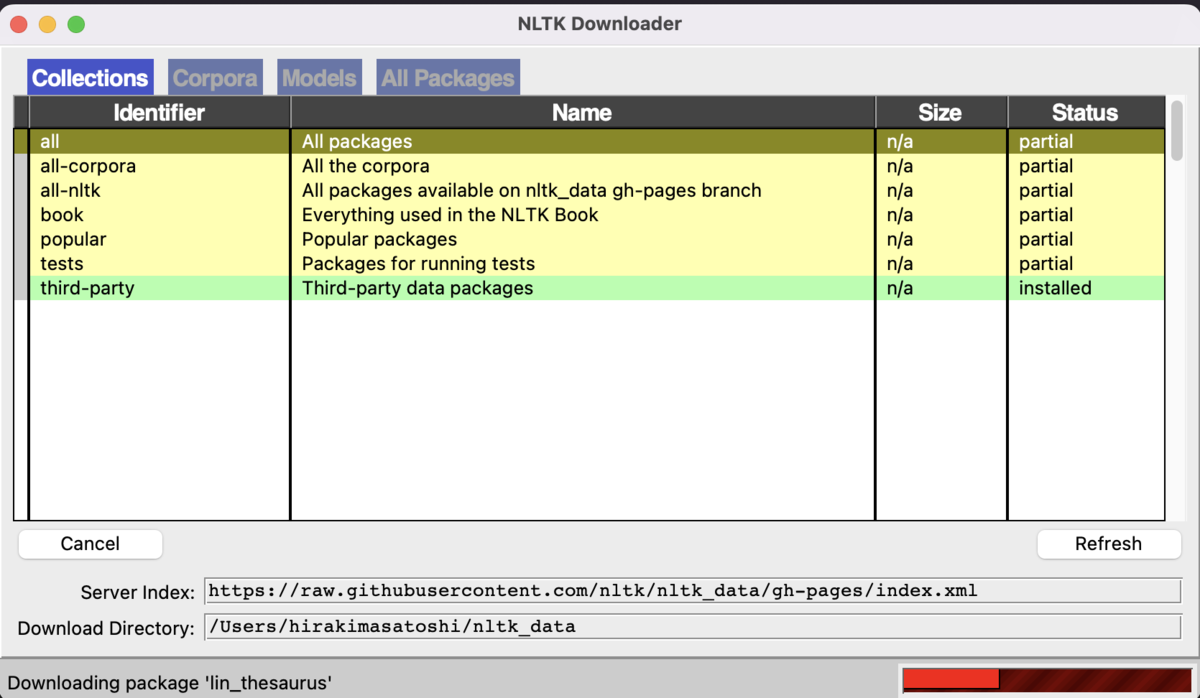Image resolution: width=1200 pixels, height=698 pixels.
Task: Open the Corpora tab
Action: pos(215,78)
